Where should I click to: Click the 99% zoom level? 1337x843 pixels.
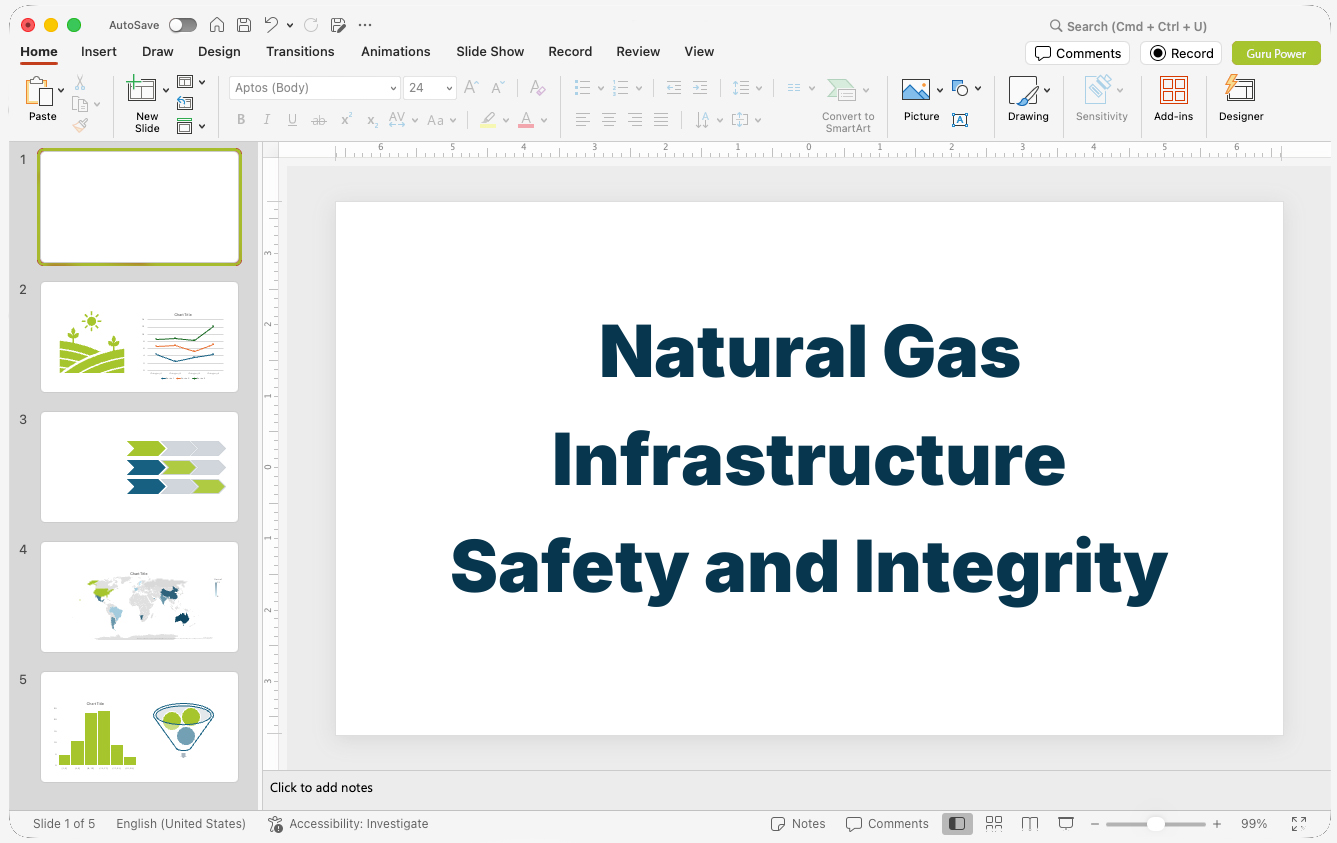tap(1254, 824)
